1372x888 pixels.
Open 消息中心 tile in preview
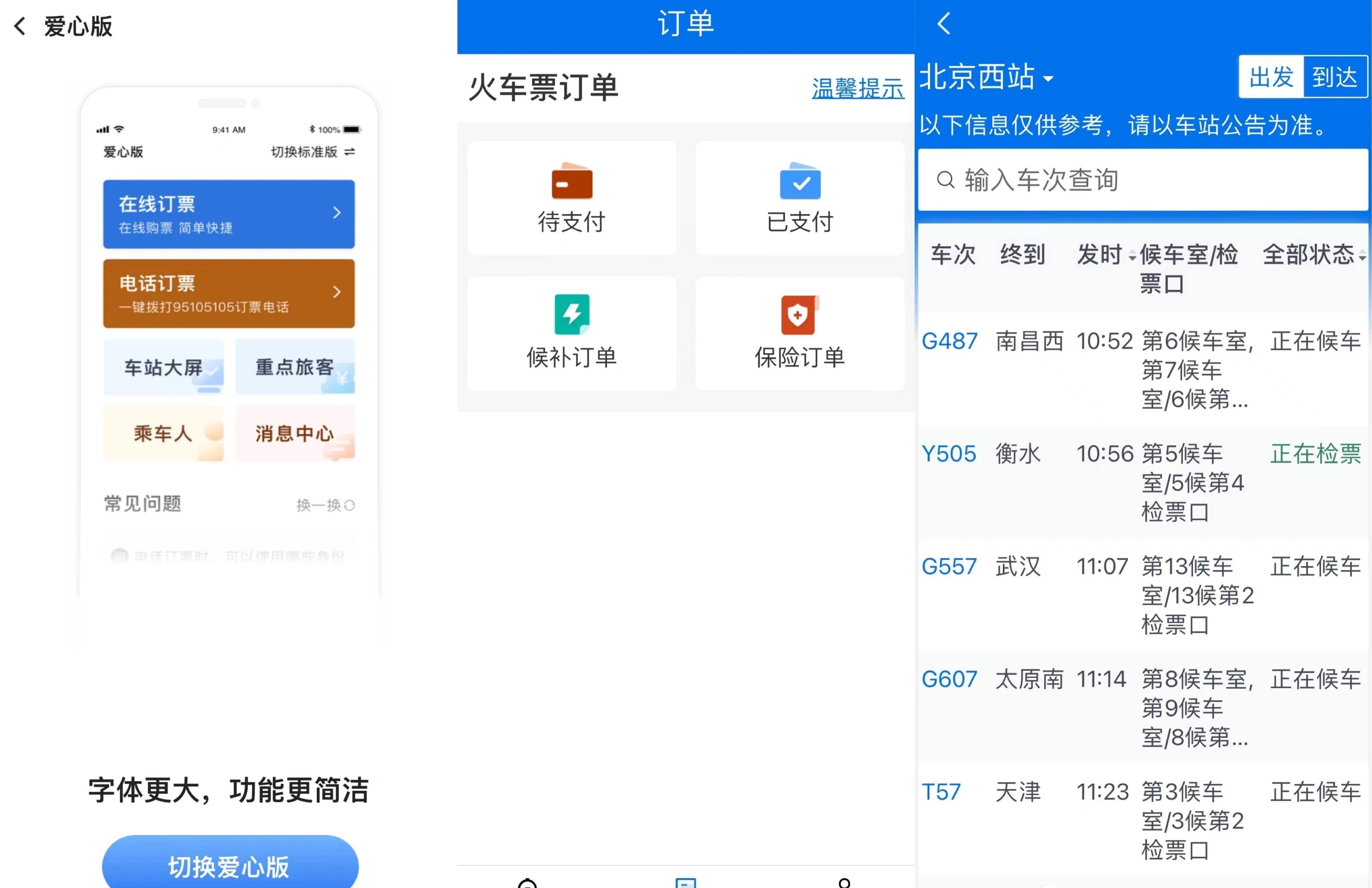[295, 433]
